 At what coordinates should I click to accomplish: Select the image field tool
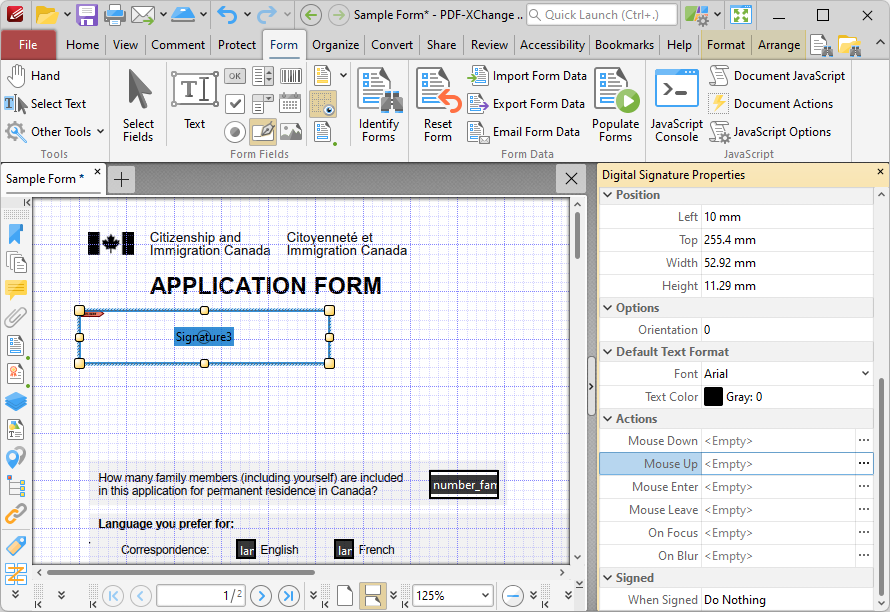[291, 132]
